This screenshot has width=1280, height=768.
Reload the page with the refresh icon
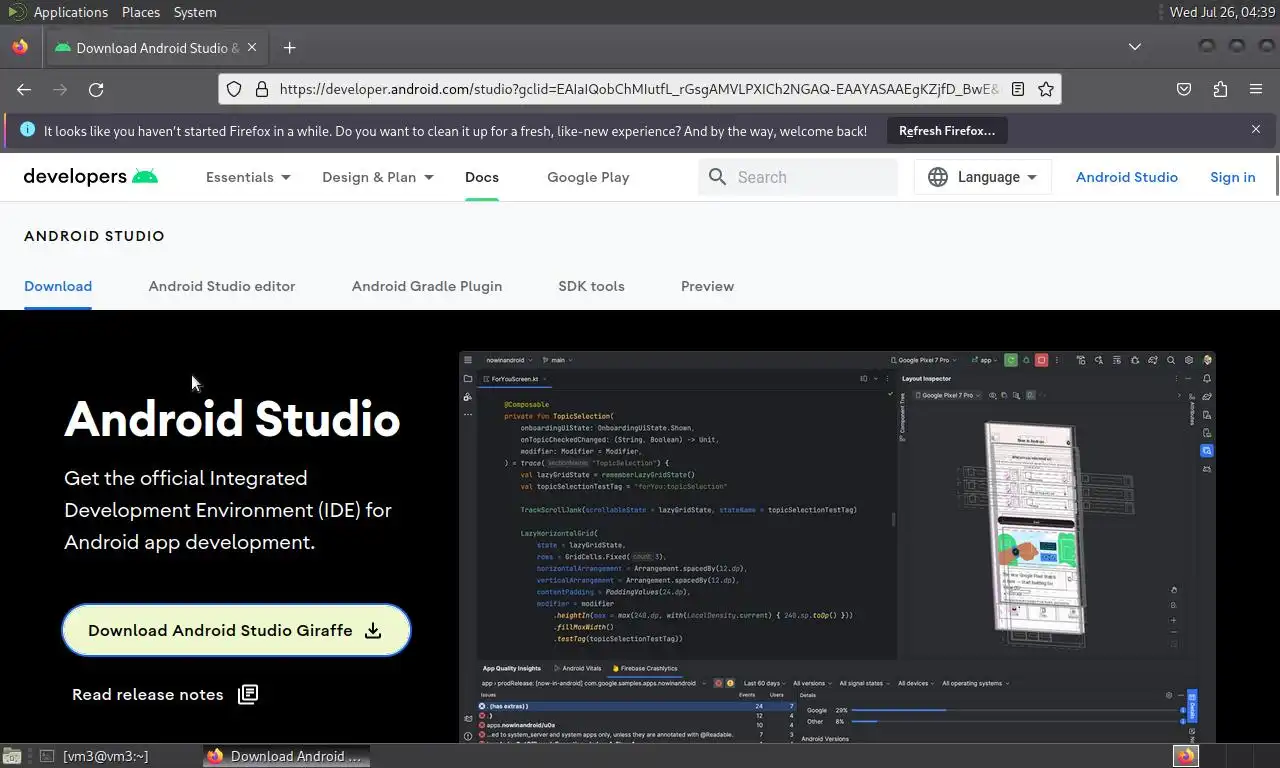click(96, 89)
